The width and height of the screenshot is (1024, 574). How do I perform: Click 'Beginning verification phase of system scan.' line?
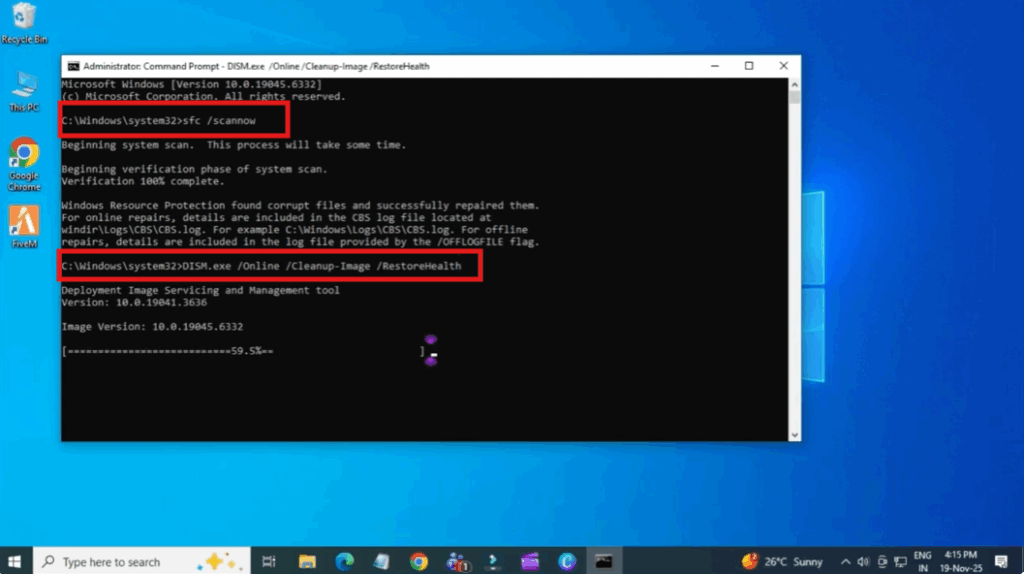tap(194, 169)
